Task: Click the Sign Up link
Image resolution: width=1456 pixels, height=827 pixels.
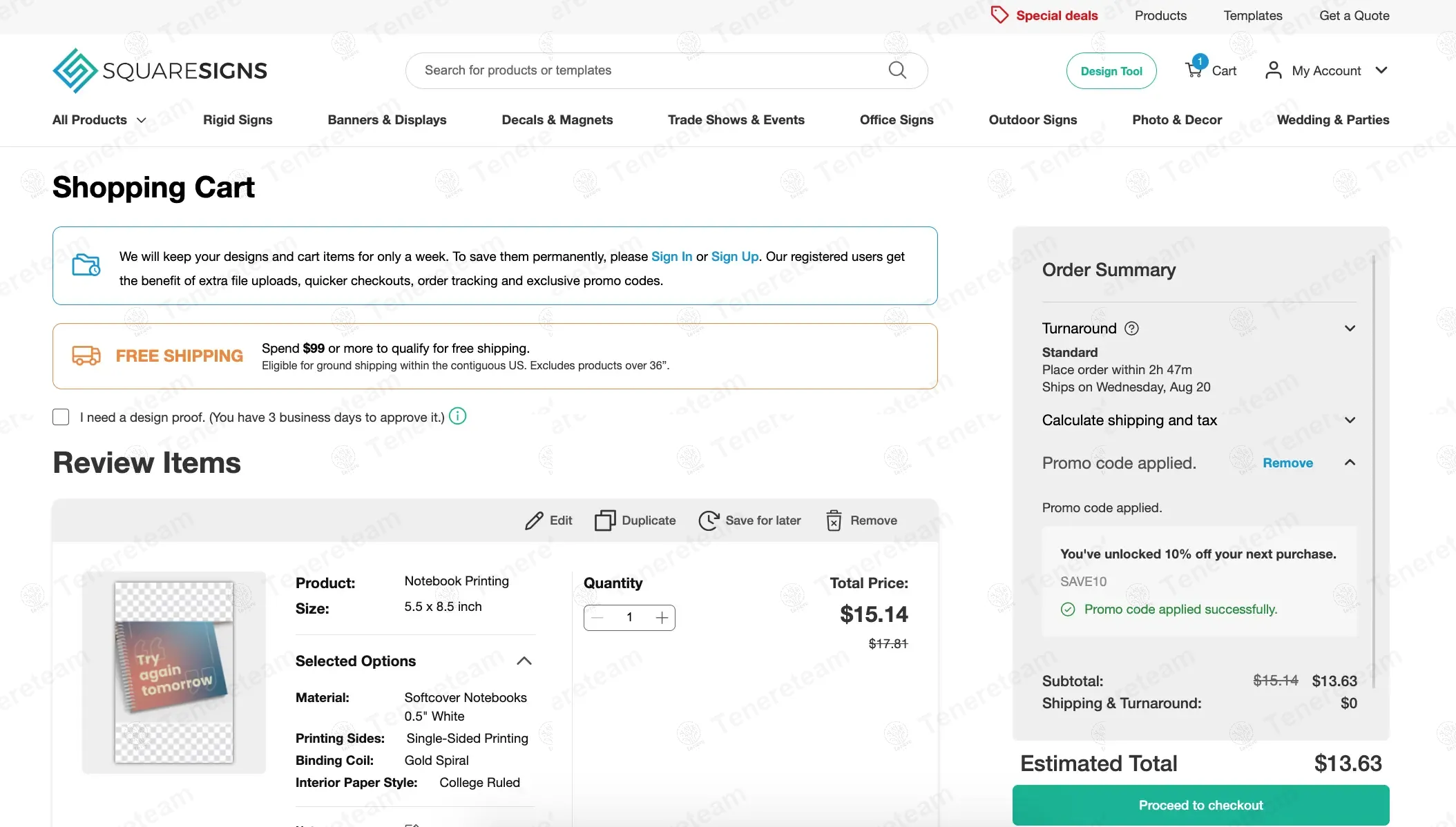Action: (735, 257)
